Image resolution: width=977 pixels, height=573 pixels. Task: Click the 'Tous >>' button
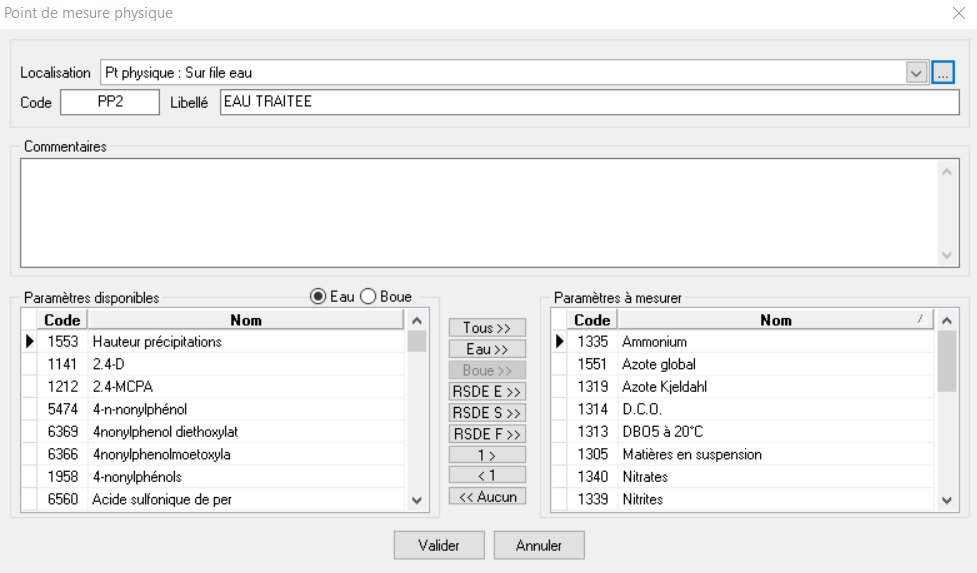(487, 328)
